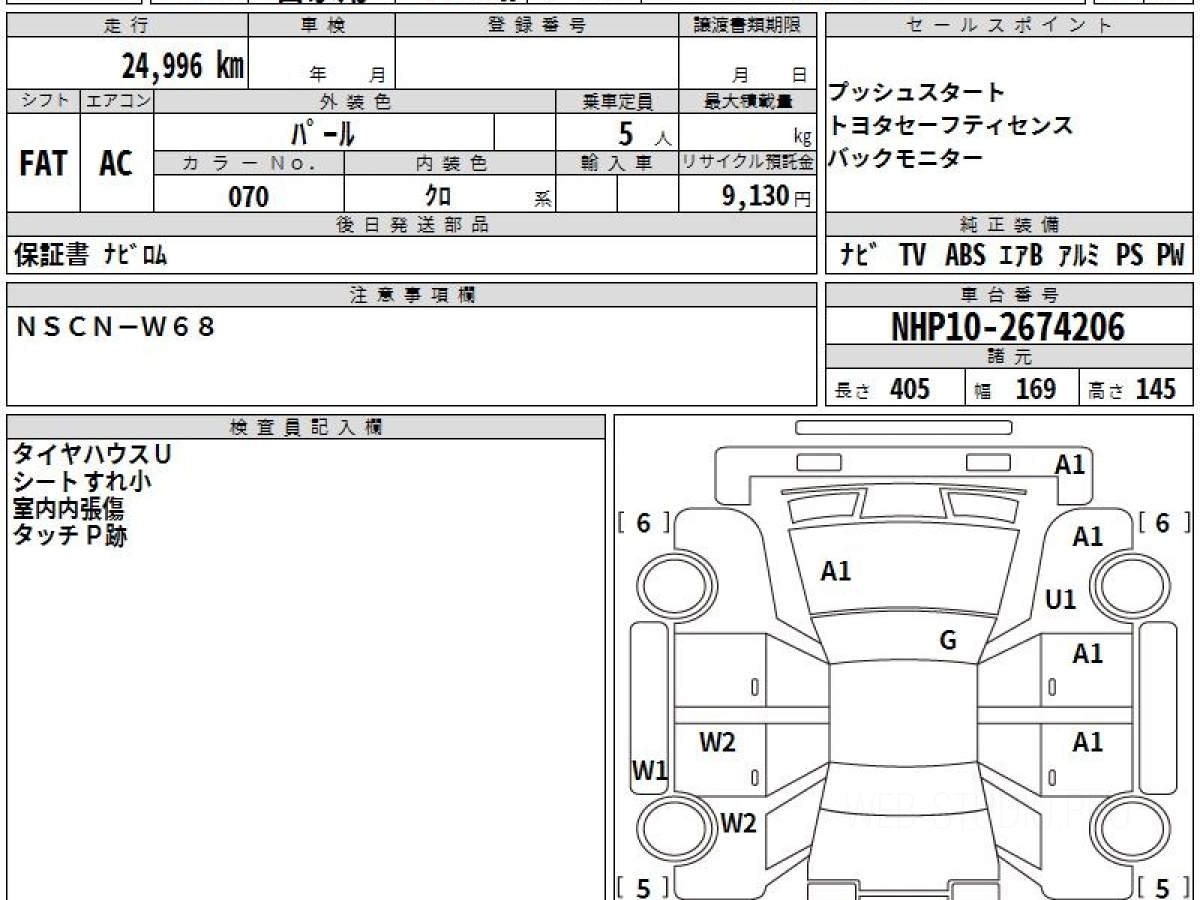This screenshot has height=900, width=1200.
Task: Click the ABS equipment label
Action: 964,256
